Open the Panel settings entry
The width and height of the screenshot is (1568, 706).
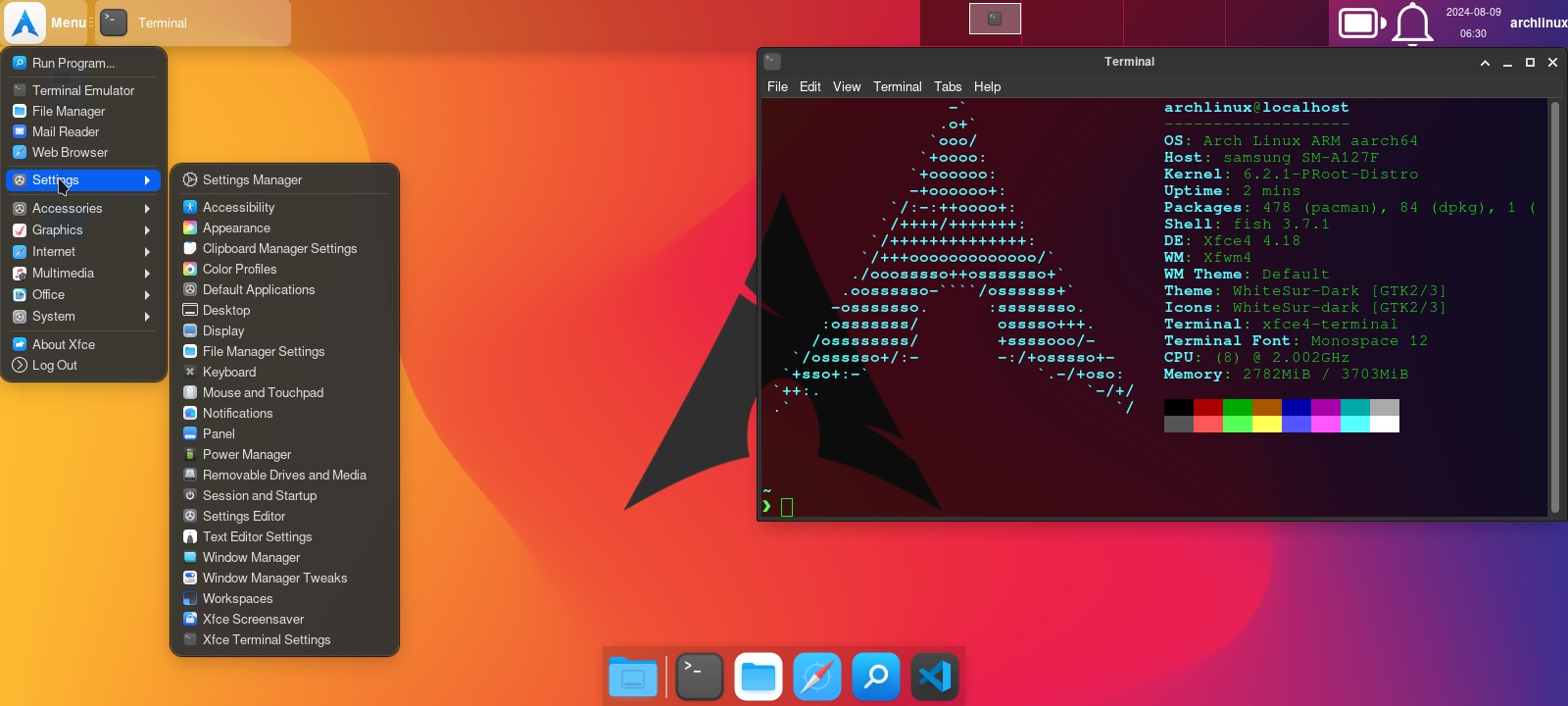pos(284,433)
